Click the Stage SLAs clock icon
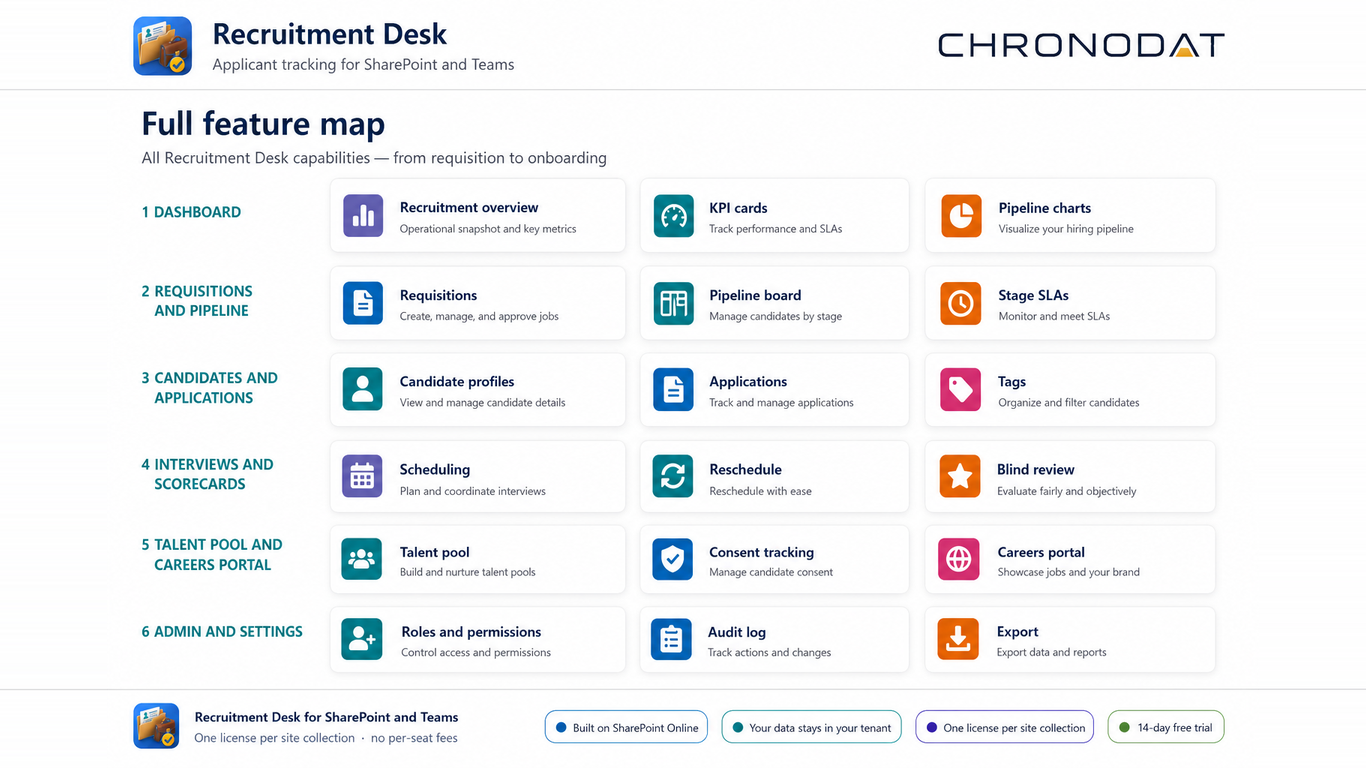The image size is (1366, 768). tap(961, 303)
